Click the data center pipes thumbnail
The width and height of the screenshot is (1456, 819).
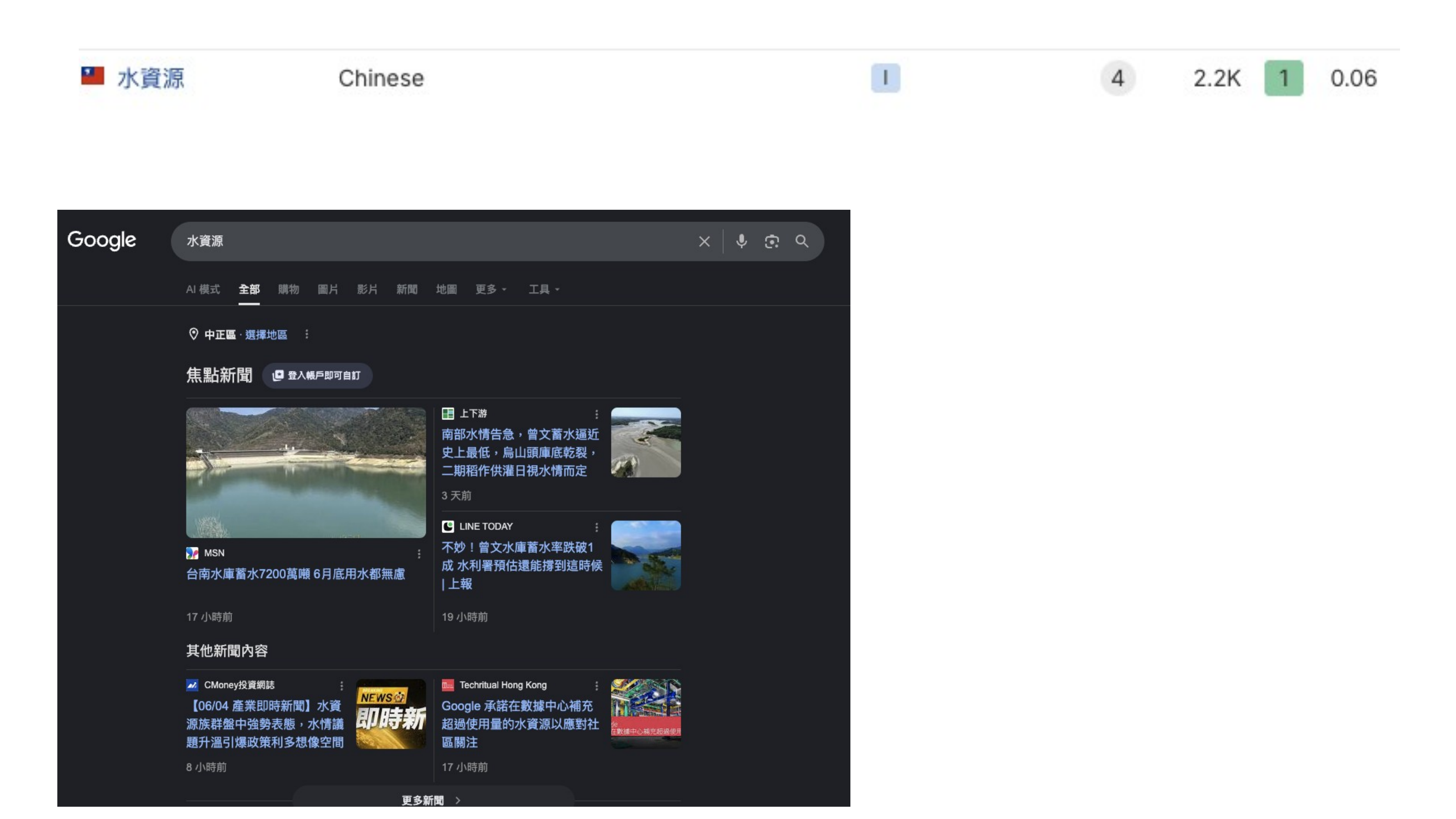(x=646, y=714)
